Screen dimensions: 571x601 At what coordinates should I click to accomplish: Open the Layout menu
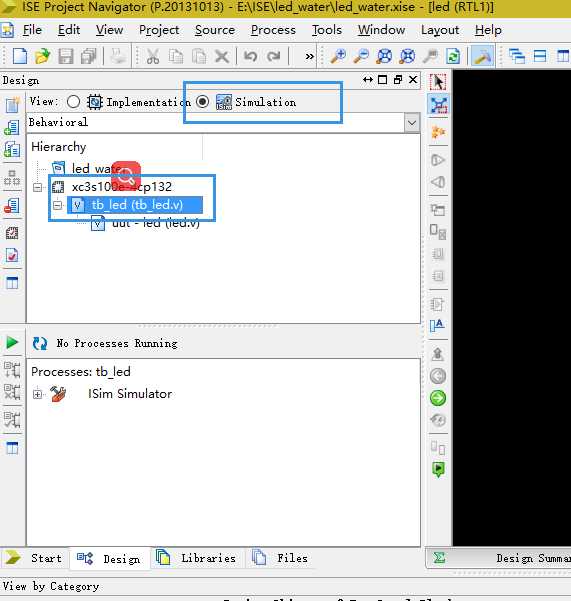[440, 30]
